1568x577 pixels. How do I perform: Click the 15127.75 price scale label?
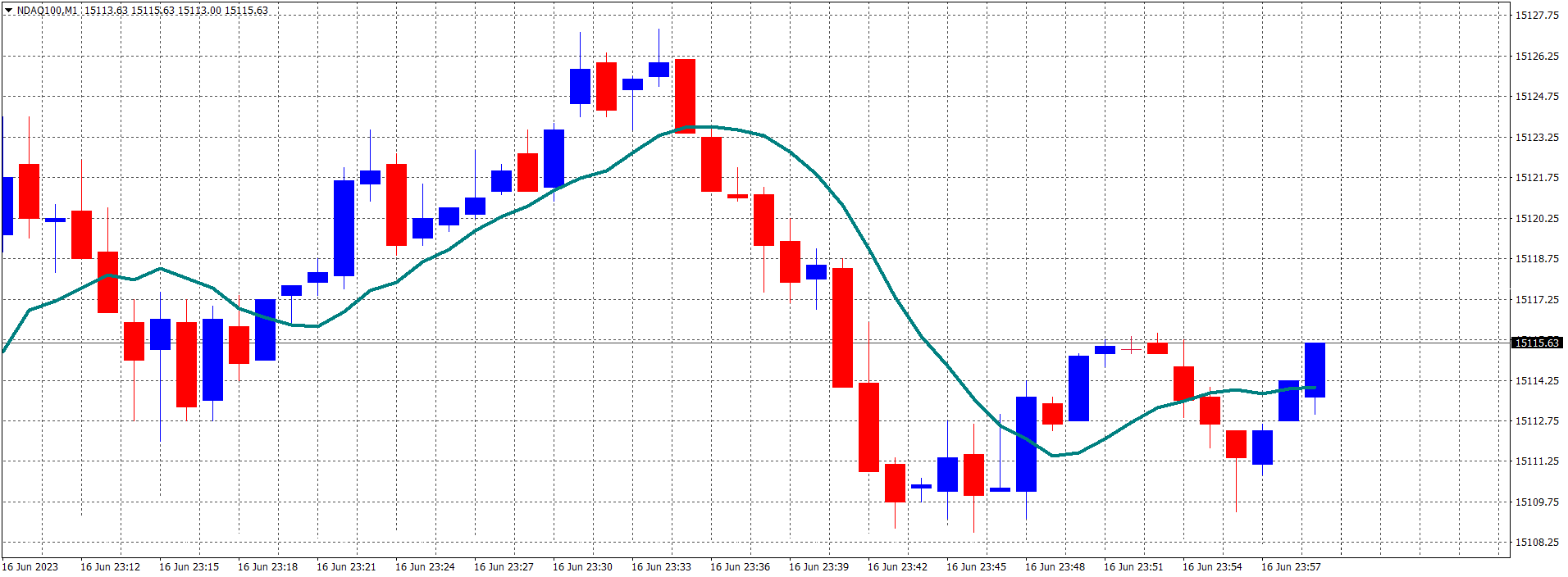[1537, 15]
